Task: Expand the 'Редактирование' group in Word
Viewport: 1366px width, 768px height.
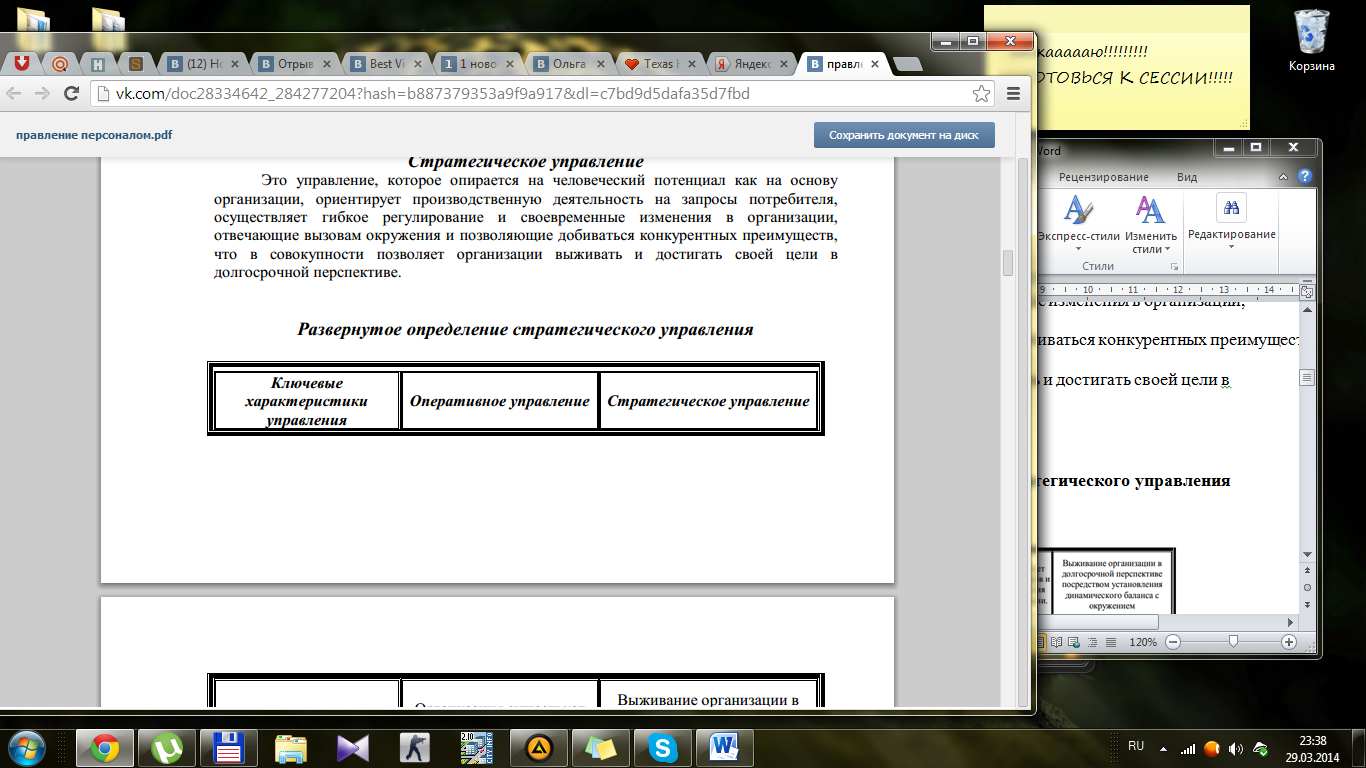Action: pyautogui.click(x=1231, y=222)
